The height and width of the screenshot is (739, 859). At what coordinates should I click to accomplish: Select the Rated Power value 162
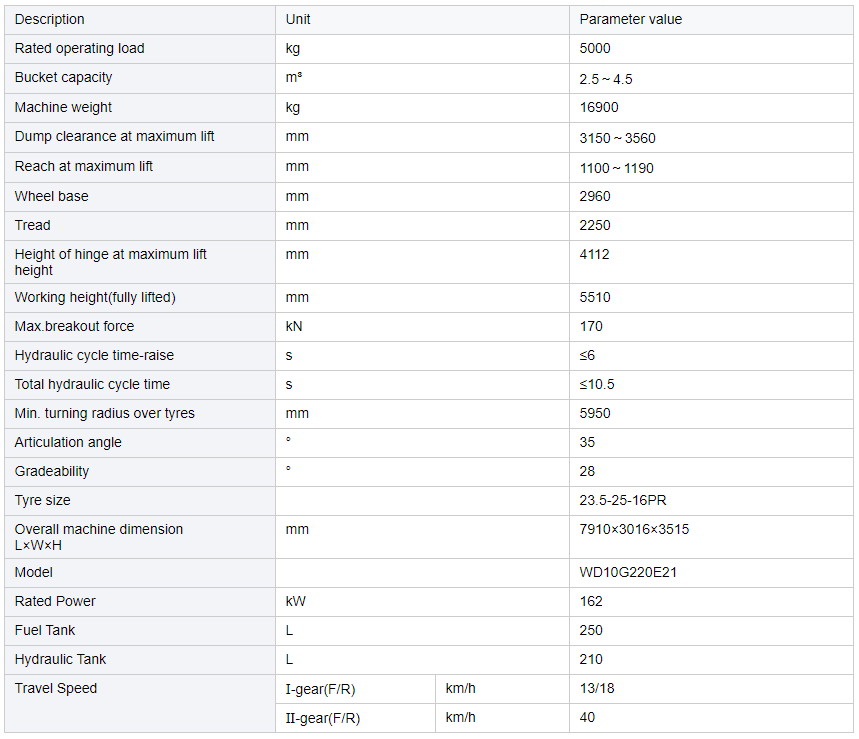click(x=591, y=601)
